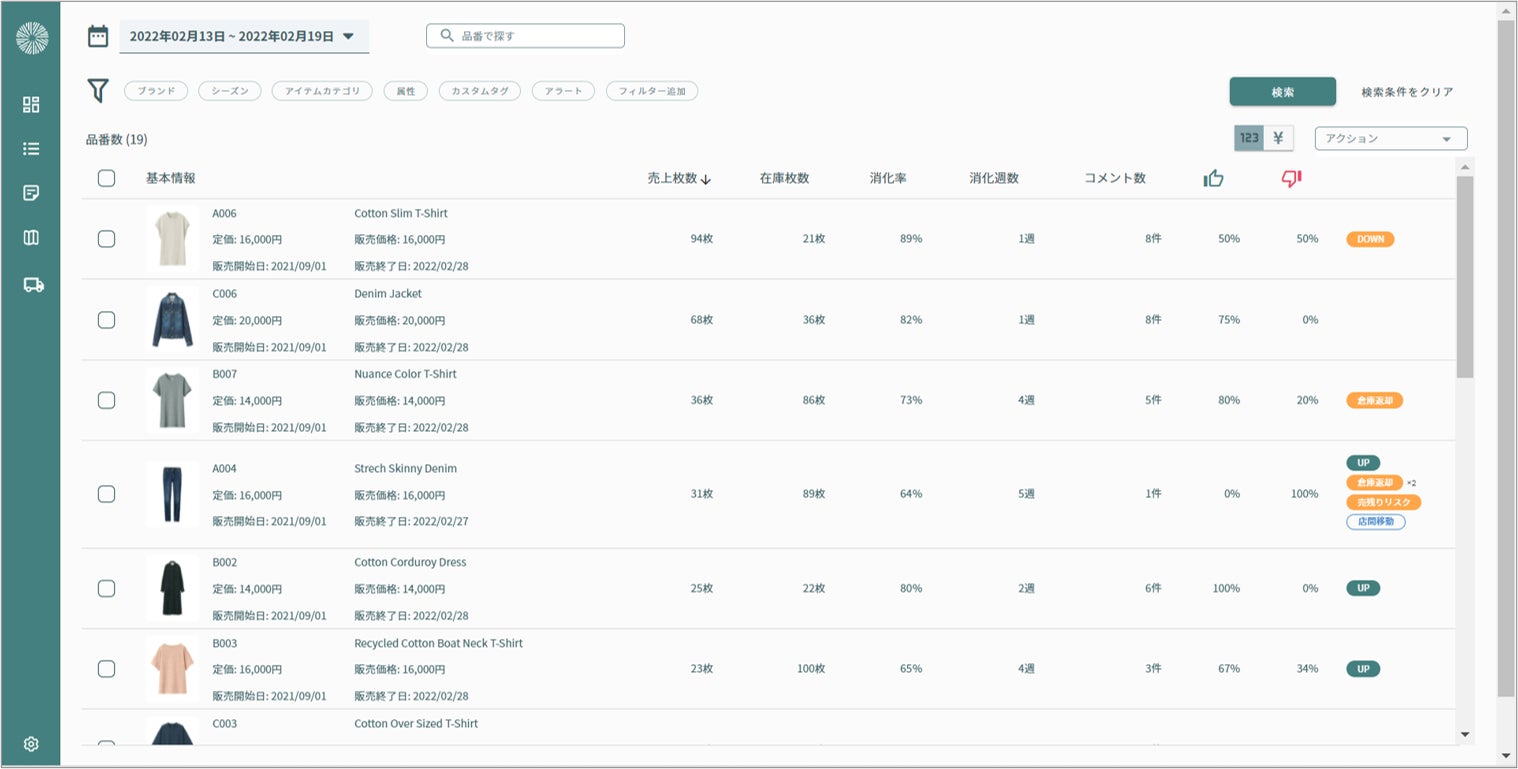
Task: Check the box for Cotton Corduroy Dress row
Action: point(106,588)
